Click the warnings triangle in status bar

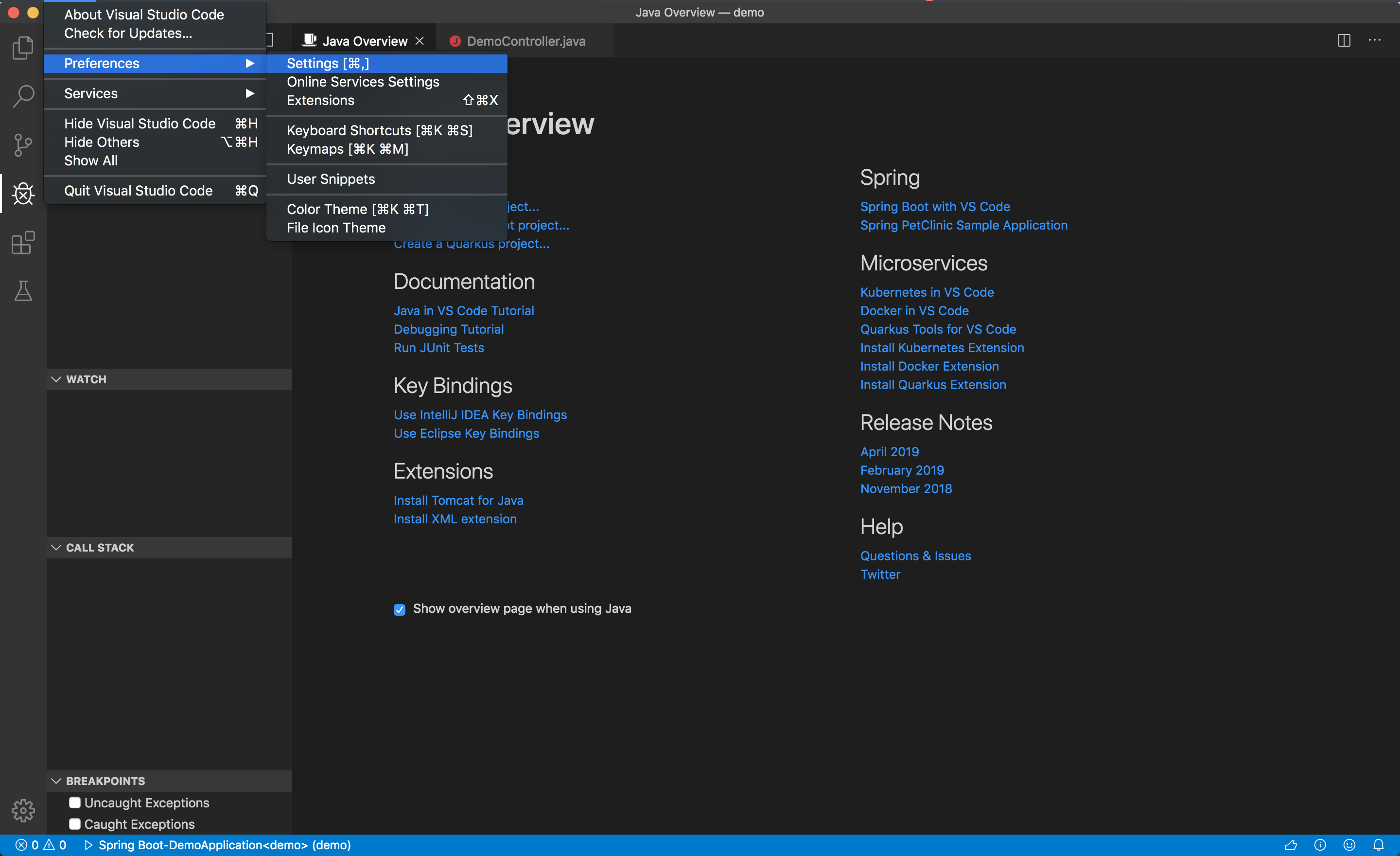[x=50, y=845]
